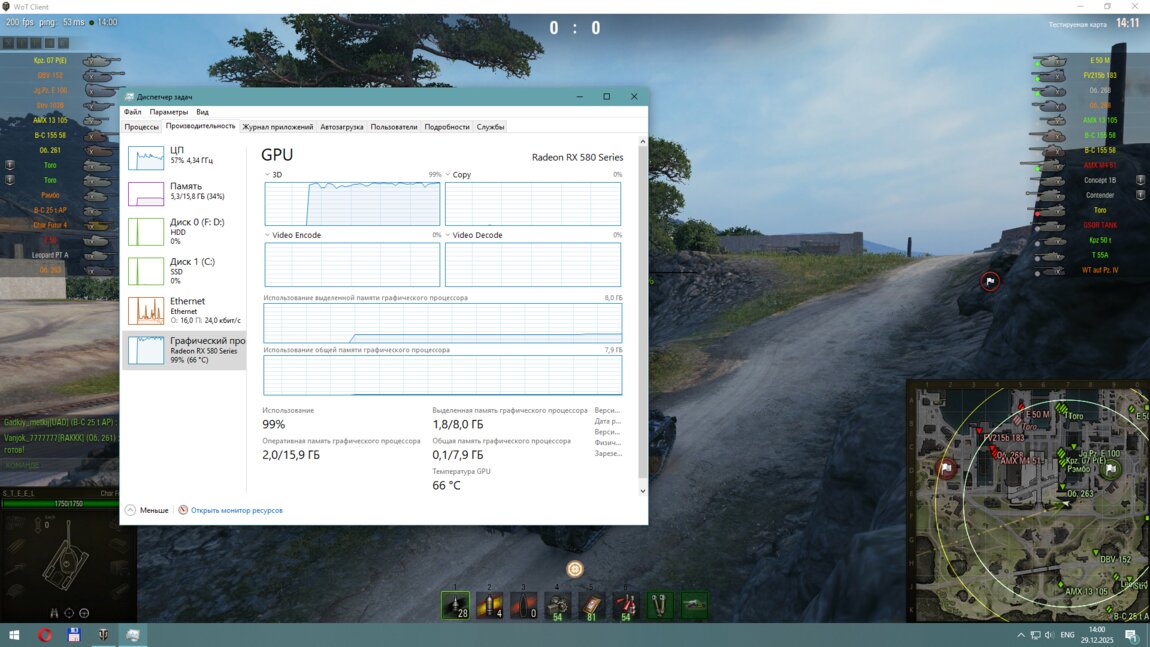
Task: Select the second shell slot with 4 rounds
Action: click(x=489, y=605)
